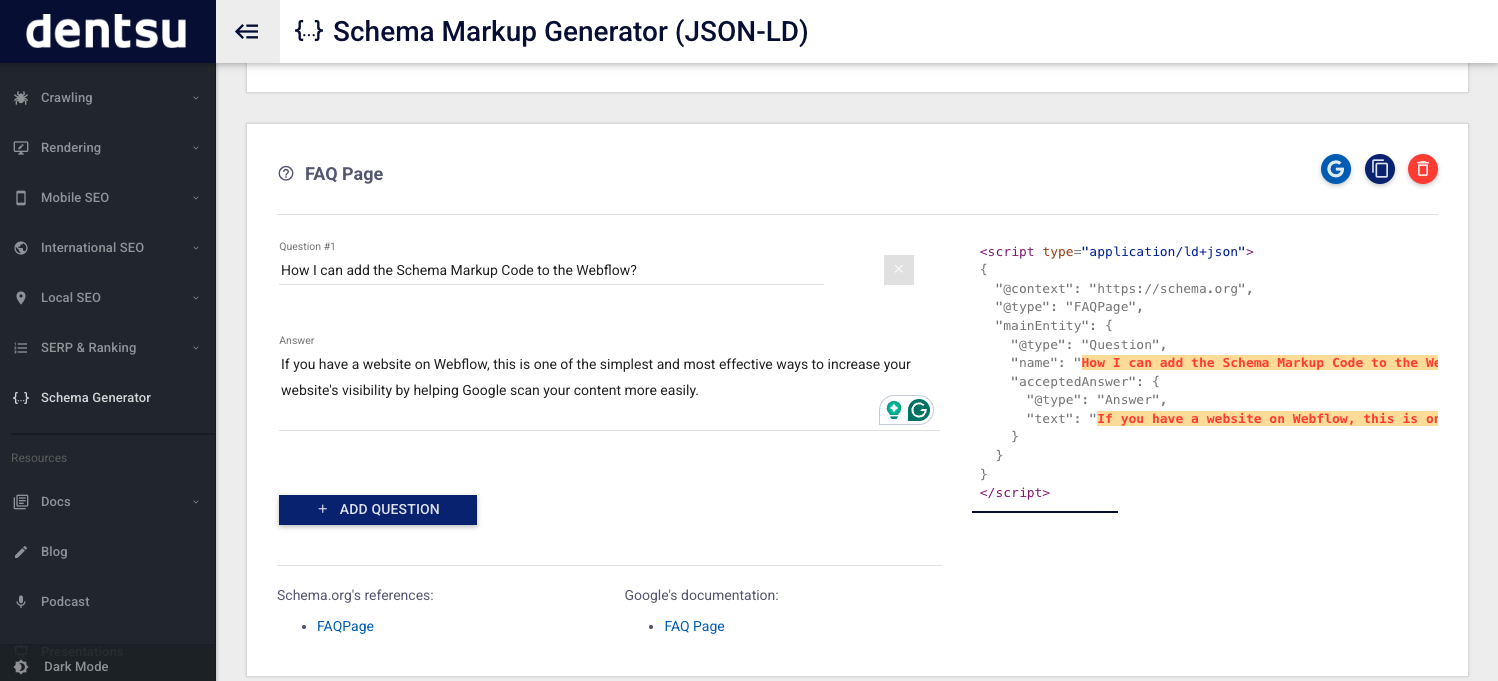Remove Question #1 with the x button
The width and height of the screenshot is (1498, 681).
click(899, 270)
